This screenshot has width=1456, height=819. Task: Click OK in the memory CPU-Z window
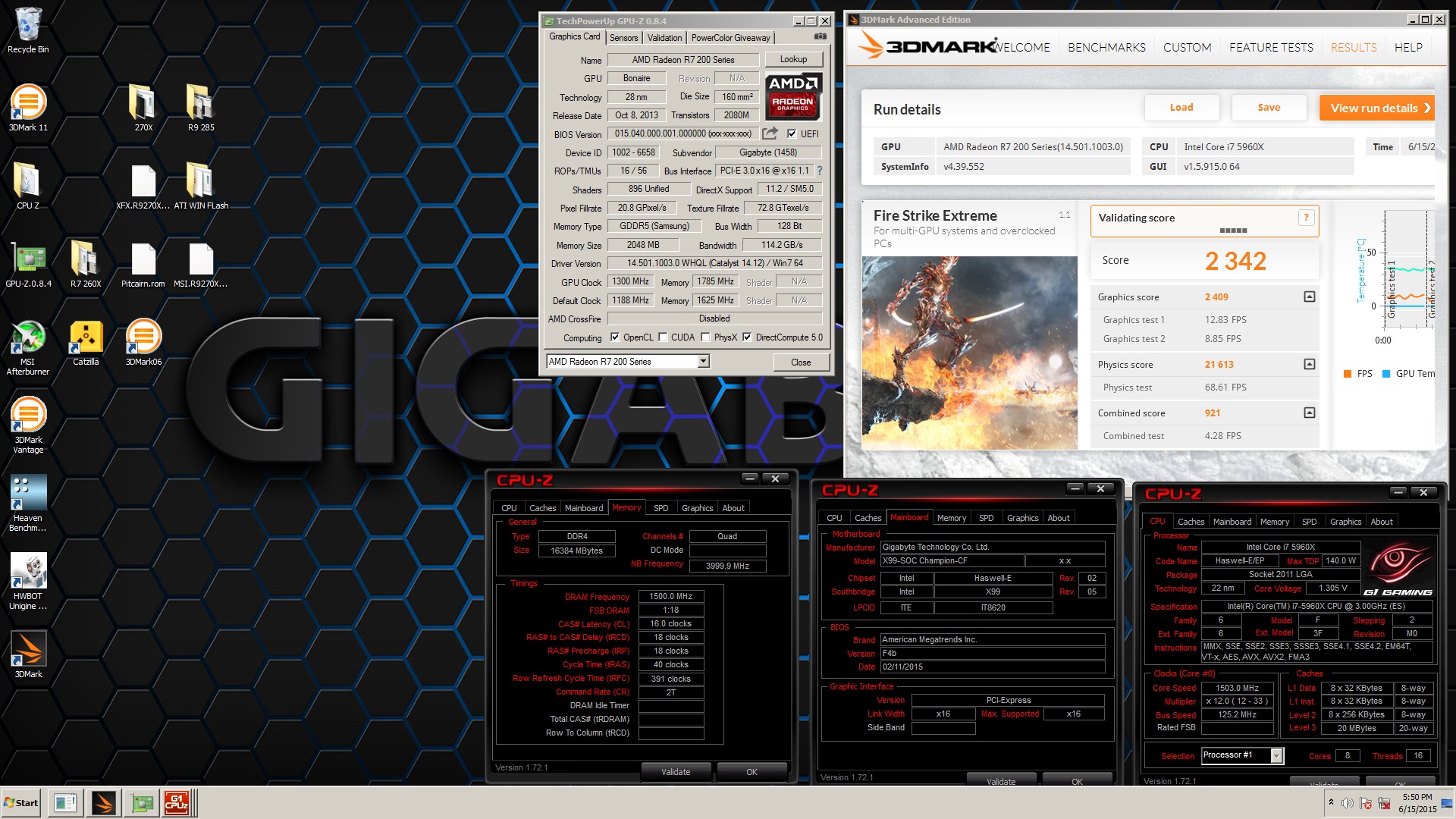pos(752,772)
